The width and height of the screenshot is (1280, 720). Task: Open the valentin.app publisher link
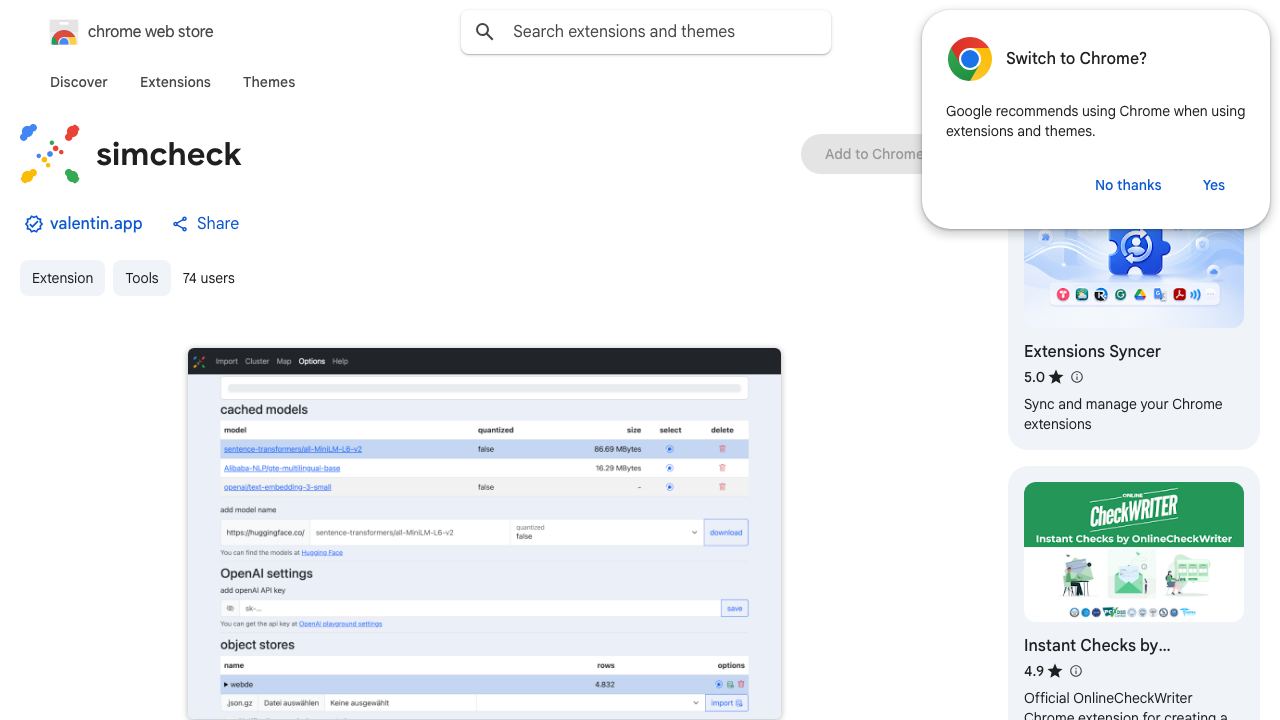coord(96,224)
